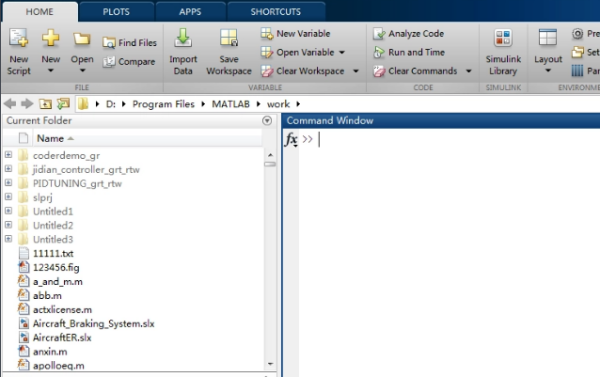Select the AircraftER.slx file

pos(62,338)
